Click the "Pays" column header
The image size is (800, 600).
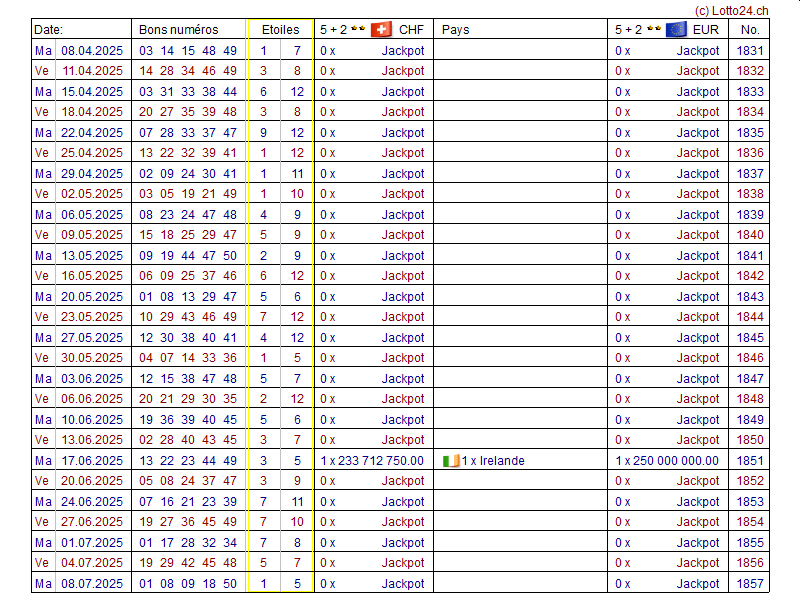pos(455,29)
